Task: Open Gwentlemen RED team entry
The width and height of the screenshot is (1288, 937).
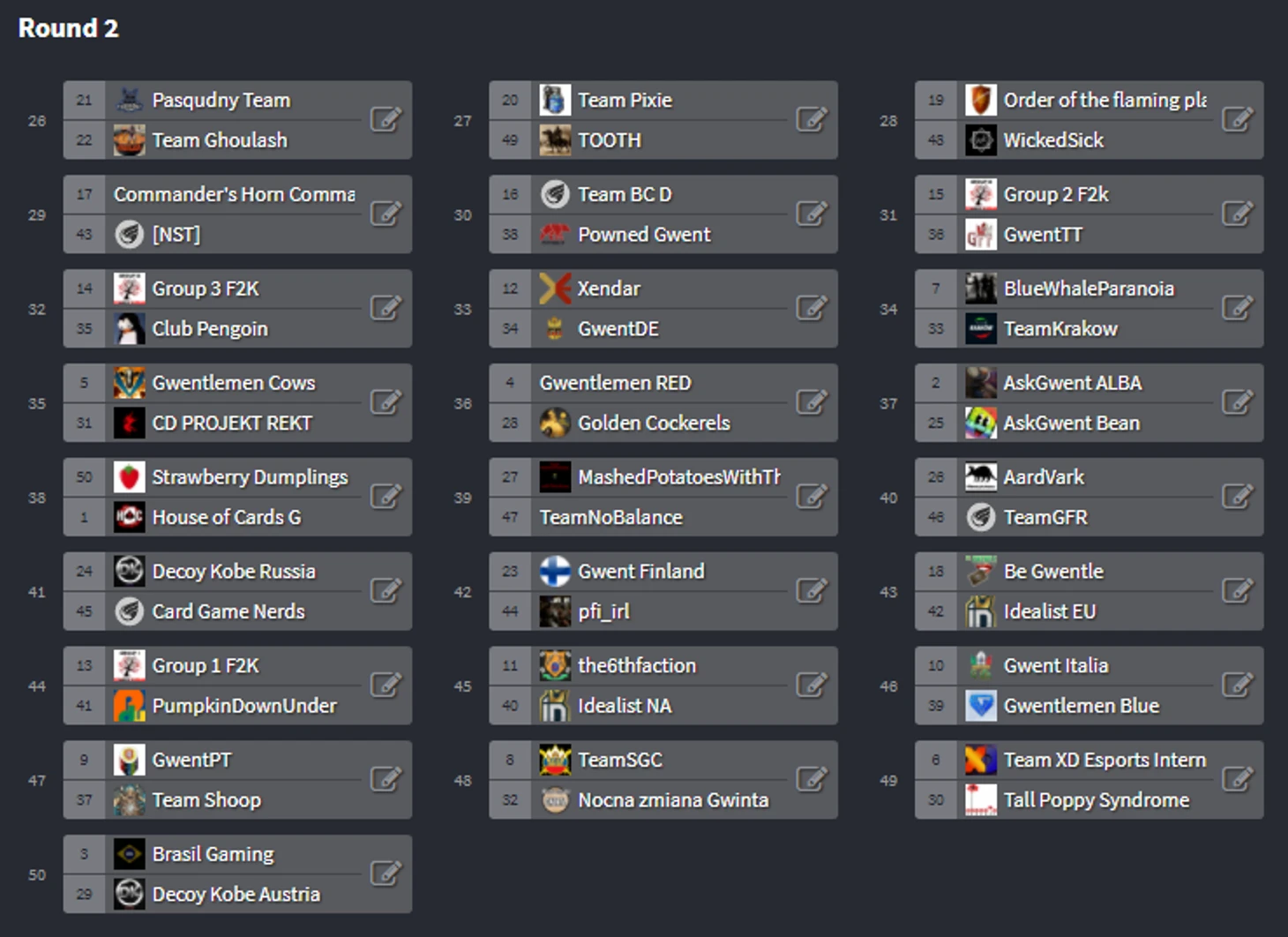Action: [x=616, y=383]
